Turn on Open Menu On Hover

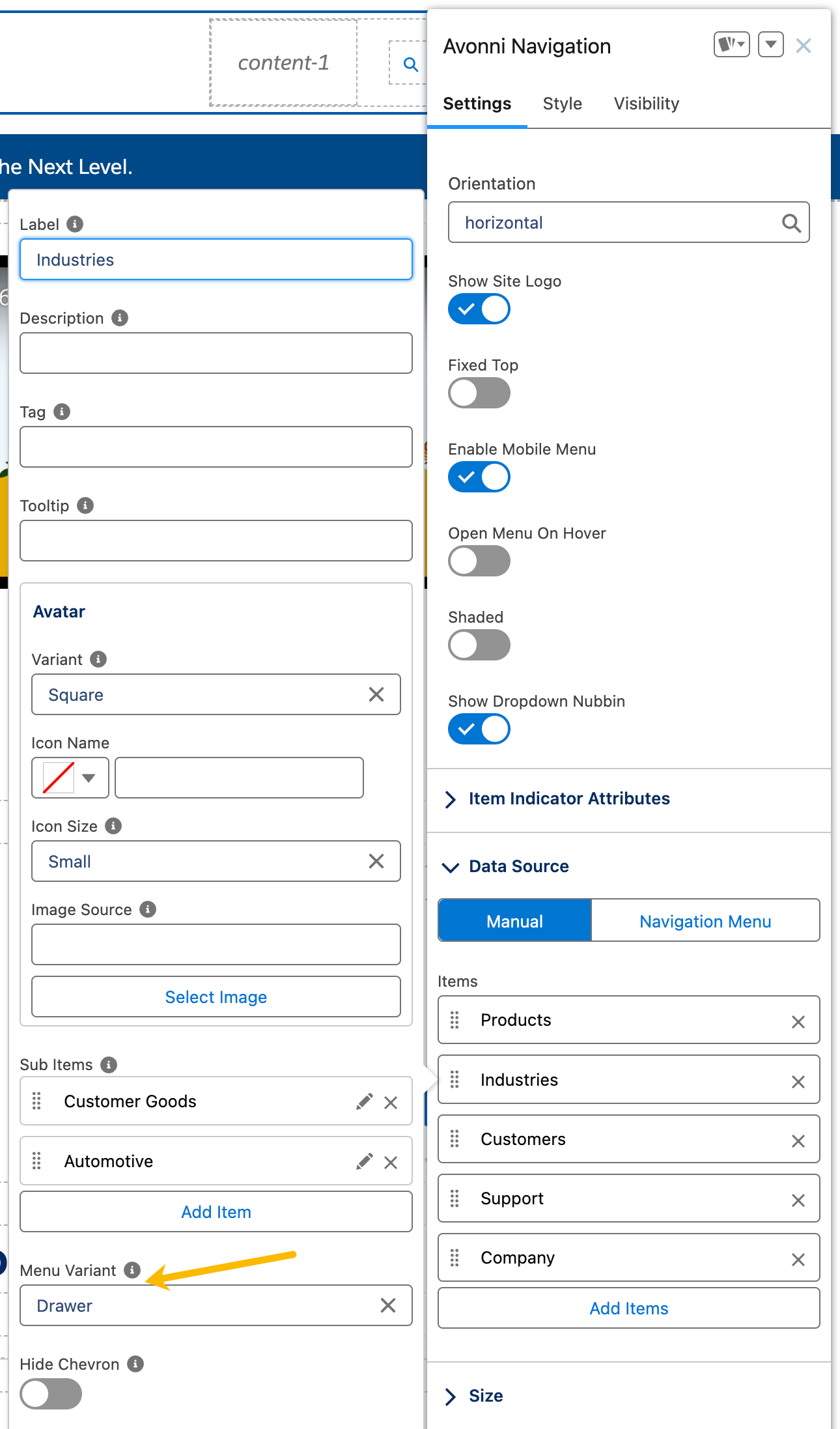click(x=479, y=561)
